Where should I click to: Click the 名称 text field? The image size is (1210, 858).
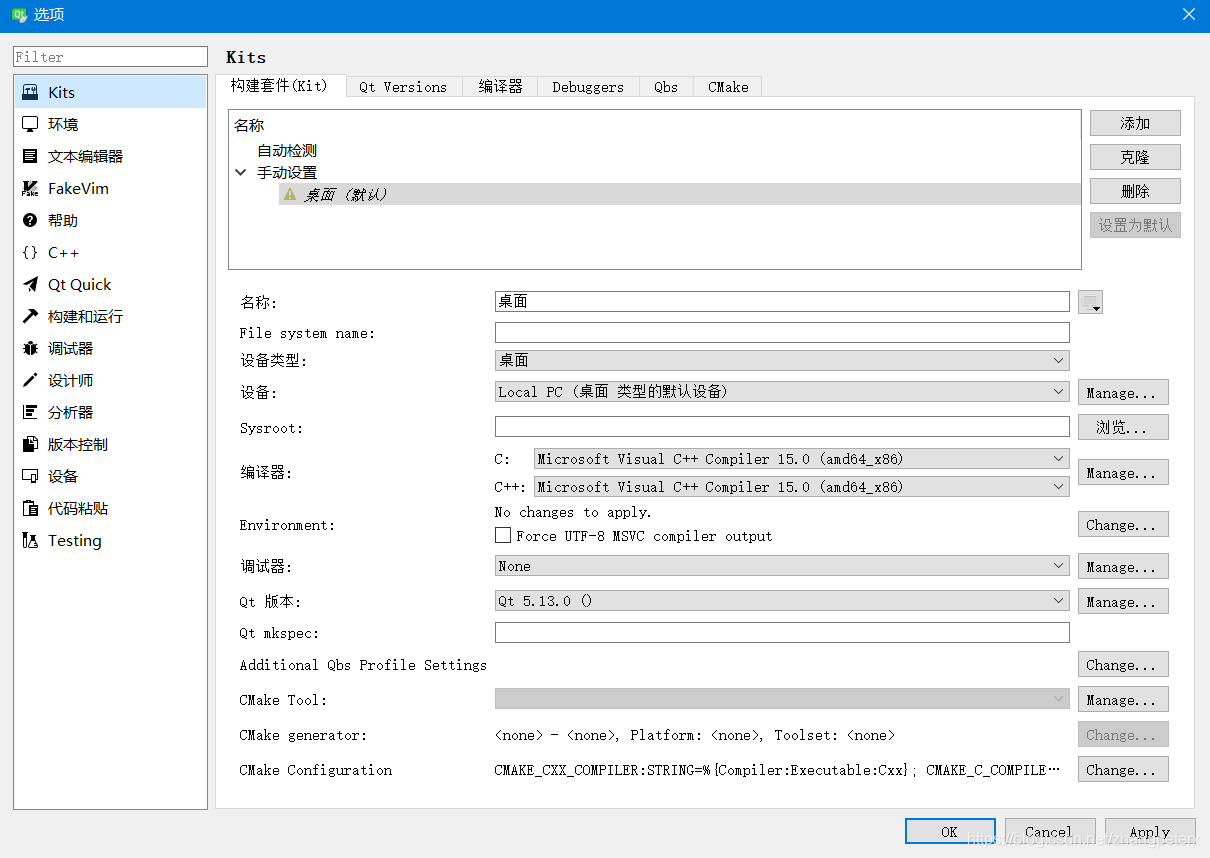[782, 301]
